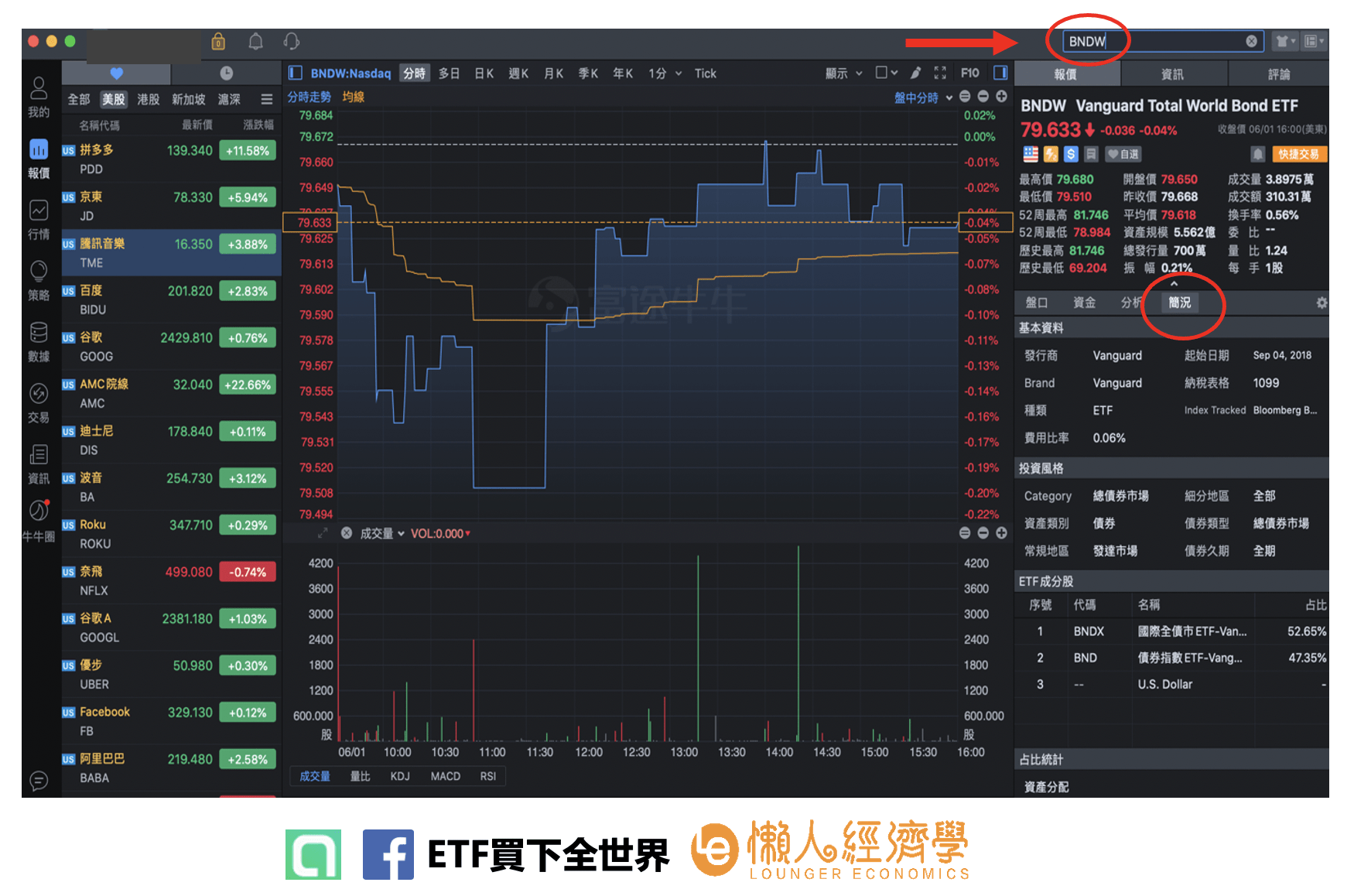The height and width of the screenshot is (896, 1354).
Task: Select 騰訊音樂 TME watchlist row
Action: [x=172, y=253]
